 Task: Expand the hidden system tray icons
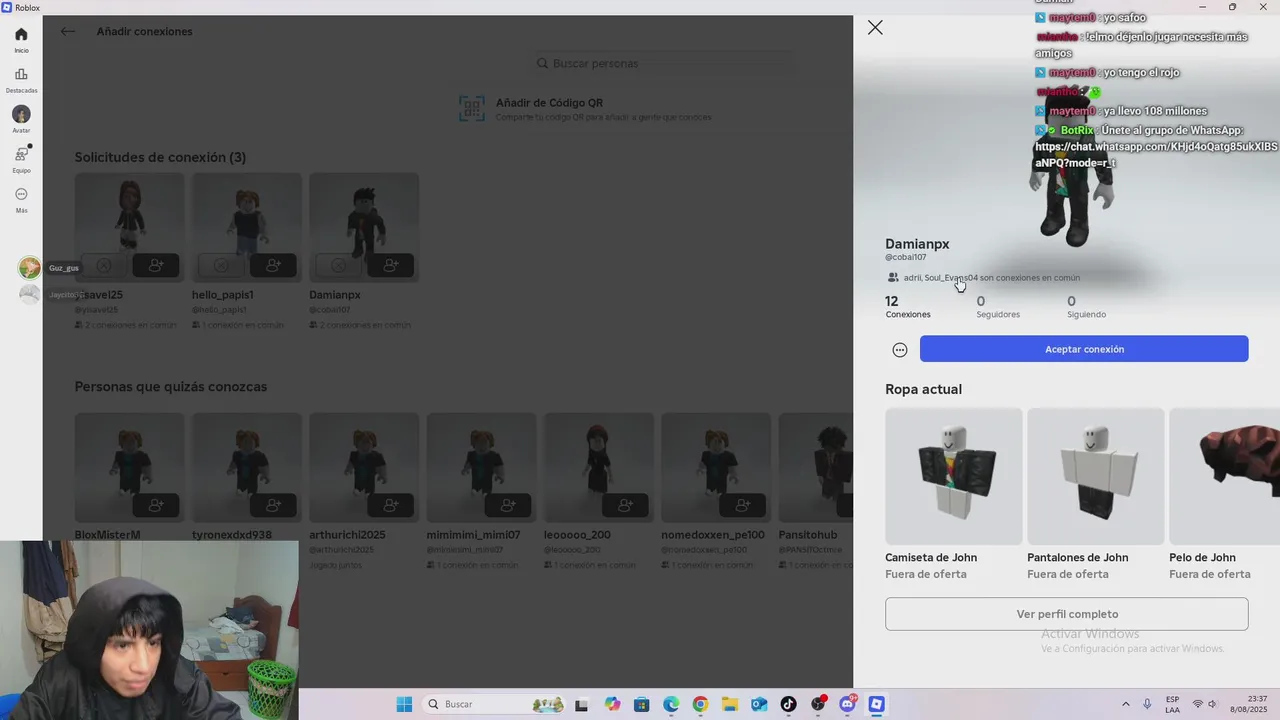tap(1125, 704)
